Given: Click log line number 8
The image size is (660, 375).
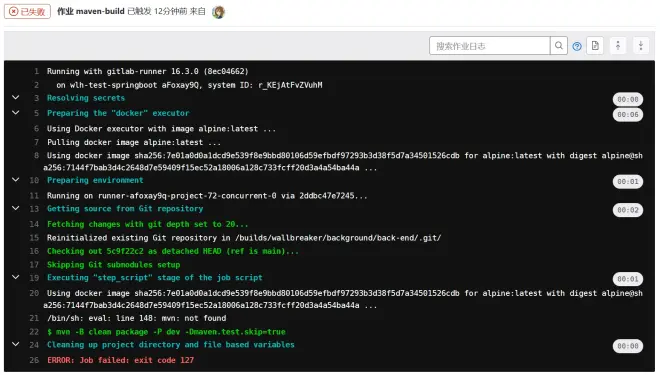Looking at the screenshot, I should tap(37, 155).
